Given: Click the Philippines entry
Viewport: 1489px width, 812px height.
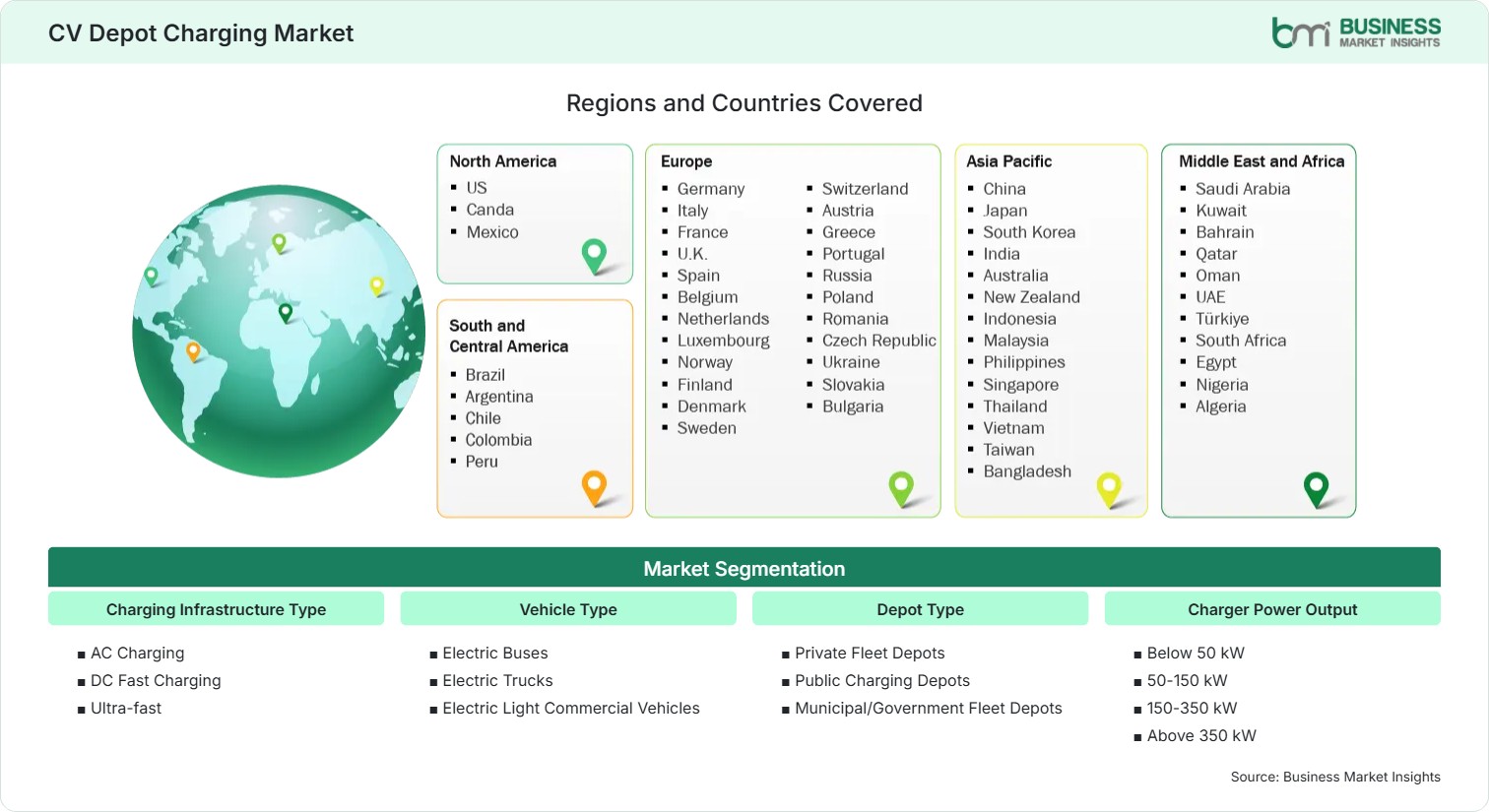Looking at the screenshot, I should (x=1024, y=362).
